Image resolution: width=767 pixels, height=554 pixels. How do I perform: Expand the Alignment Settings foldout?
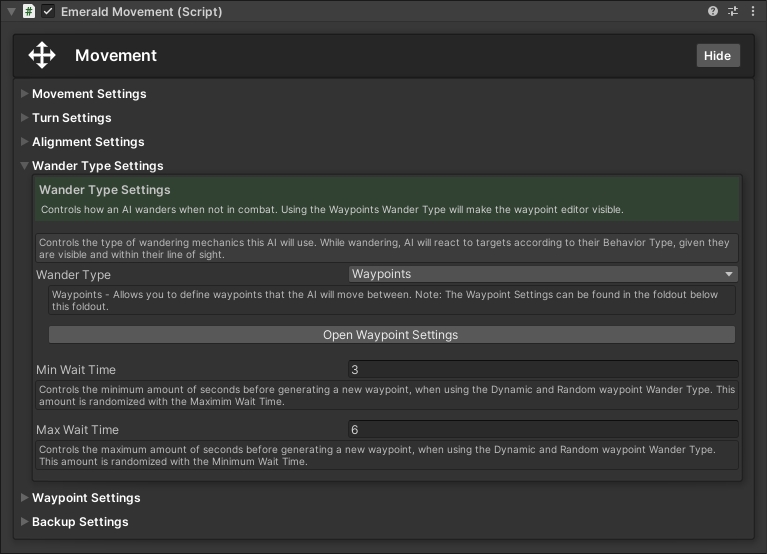click(25, 142)
